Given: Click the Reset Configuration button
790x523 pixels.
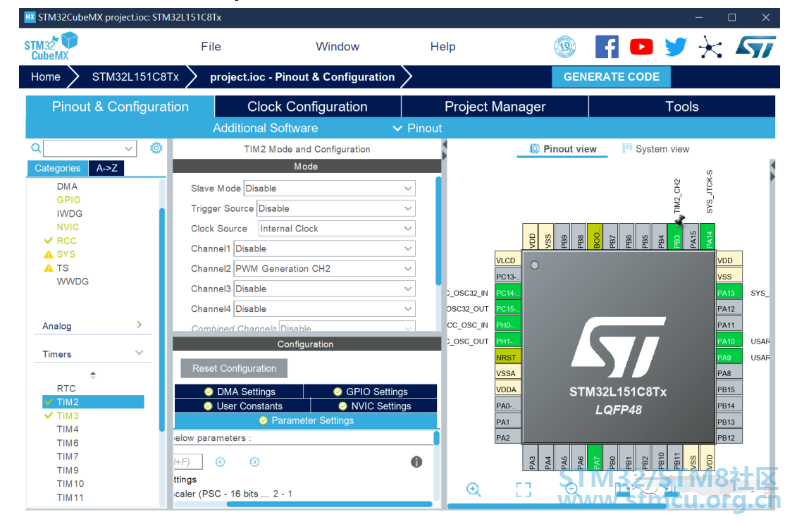Looking at the screenshot, I should tap(234, 368).
